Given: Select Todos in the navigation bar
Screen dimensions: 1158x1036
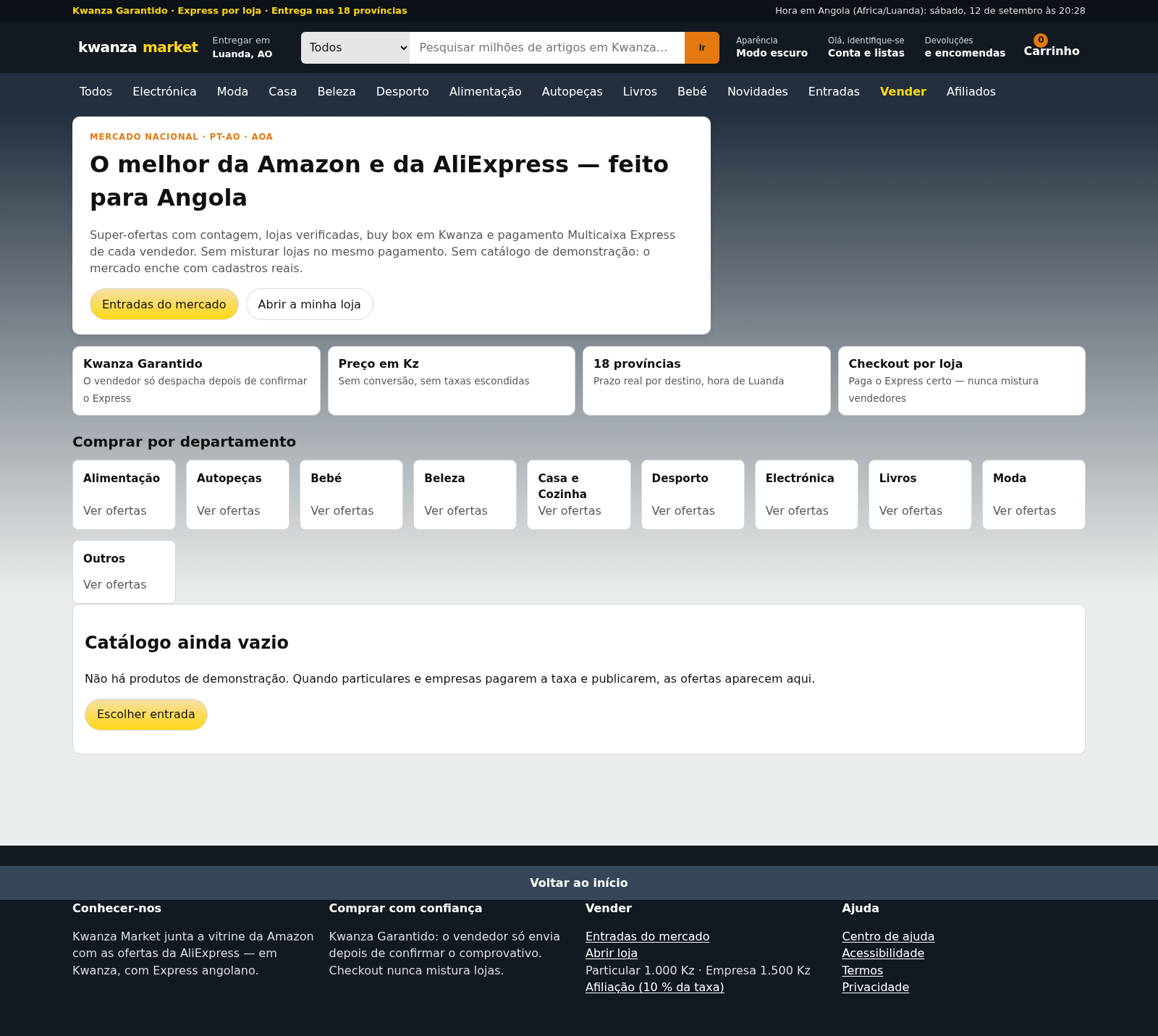Looking at the screenshot, I should click(96, 91).
